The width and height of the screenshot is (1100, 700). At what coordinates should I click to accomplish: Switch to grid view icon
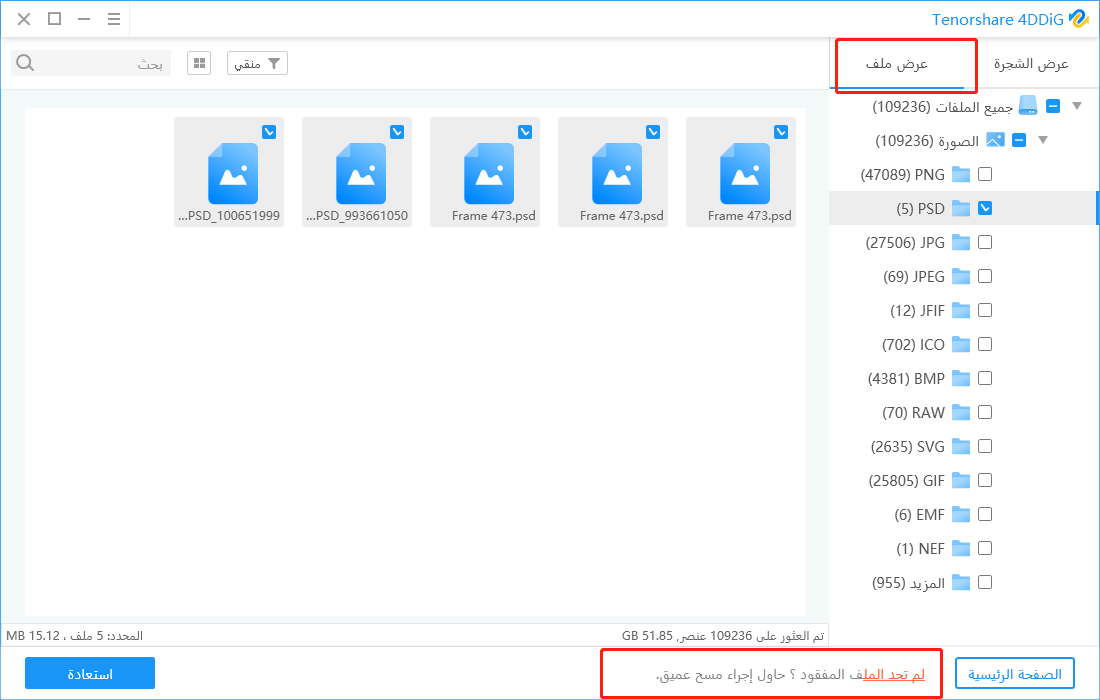point(199,63)
